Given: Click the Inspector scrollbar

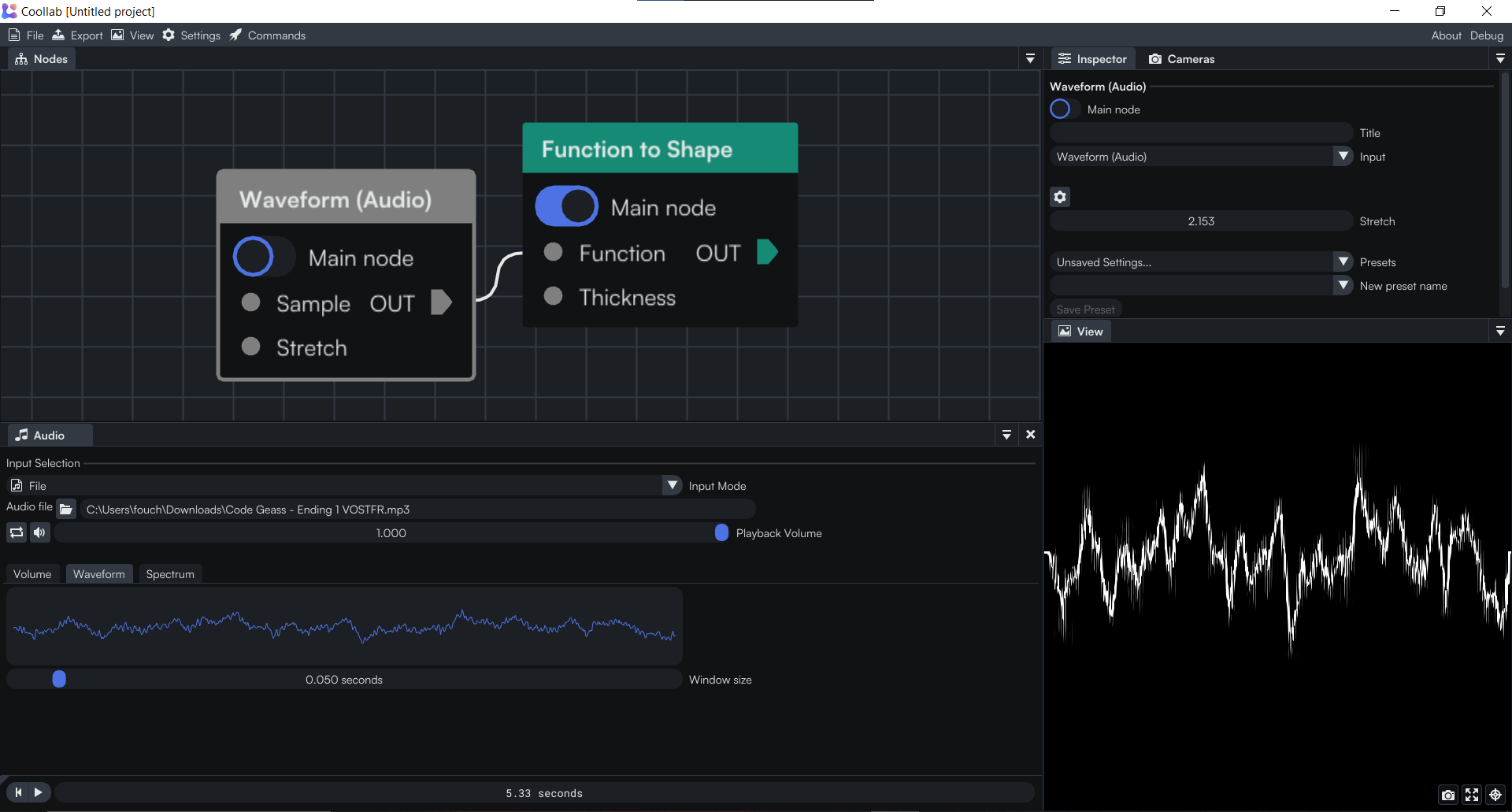Looking at the screenshot, I should [x=1505, y=181].
